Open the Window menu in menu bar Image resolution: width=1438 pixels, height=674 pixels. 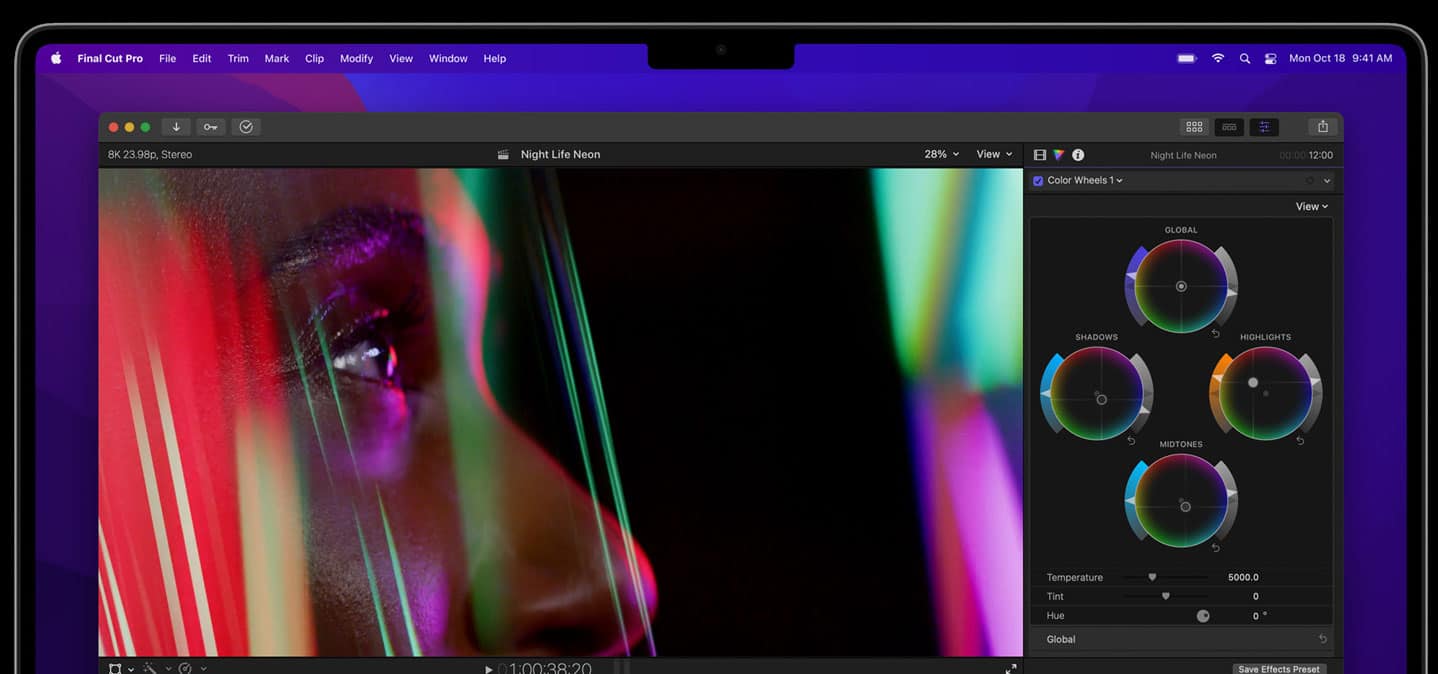tap(448, 58)
